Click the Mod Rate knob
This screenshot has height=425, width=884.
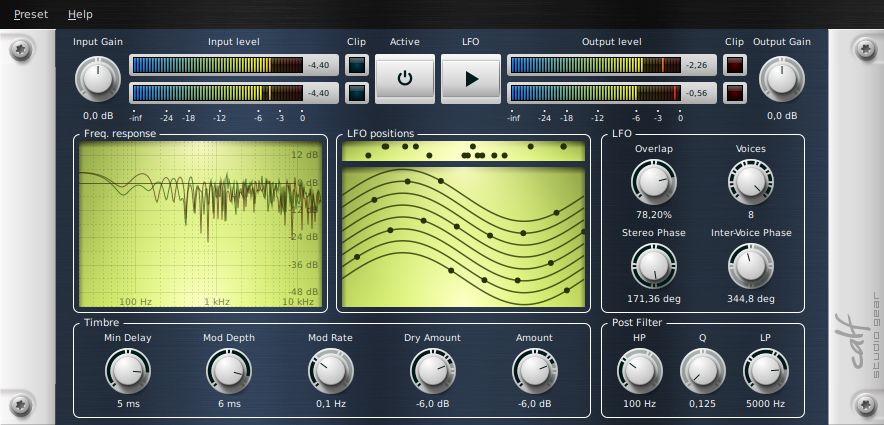pos(330,372)
